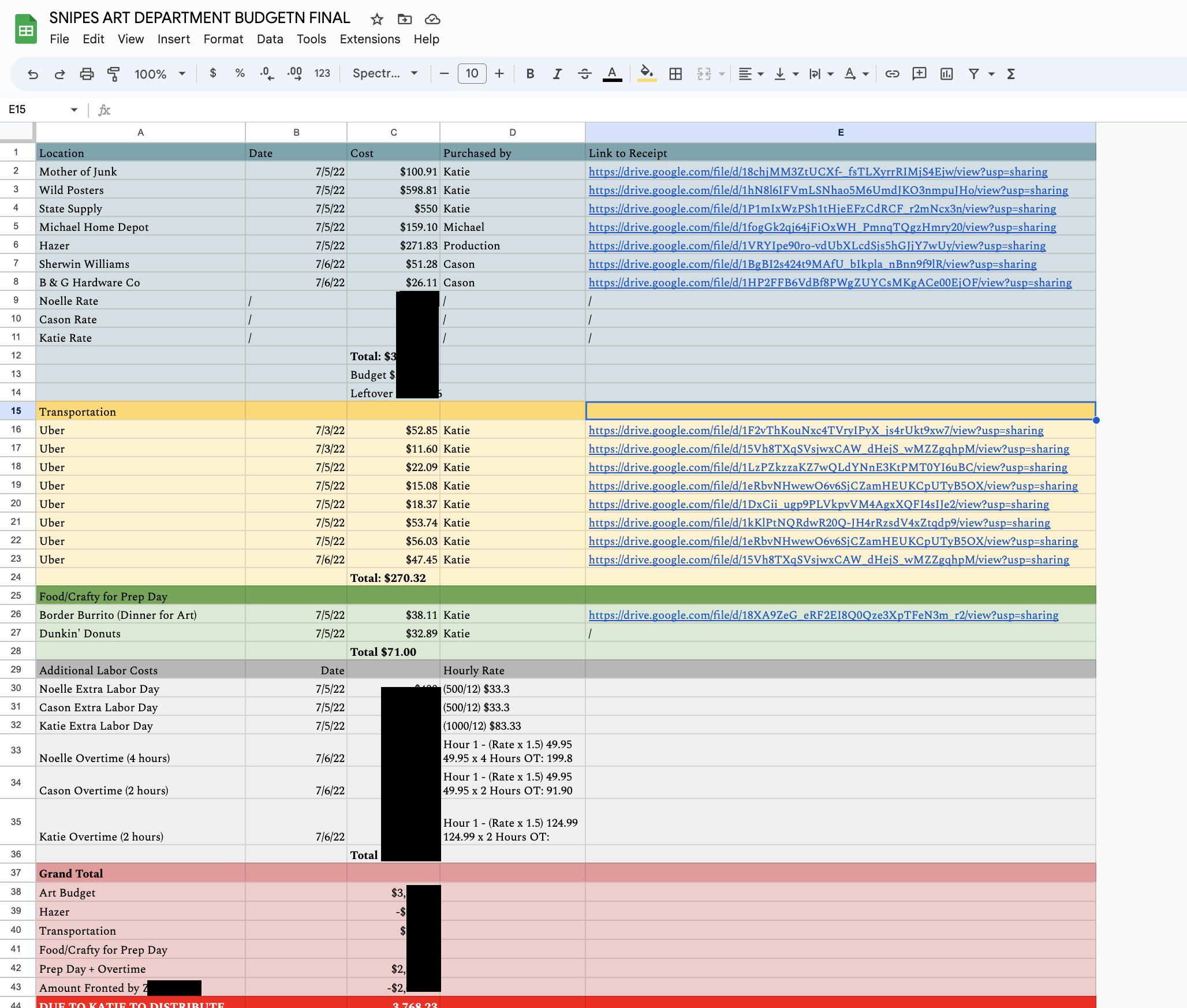Click the undo icon
The width and height of the screenshot is (1187, 1008).
pyautogui.click(x=33, y=74)
